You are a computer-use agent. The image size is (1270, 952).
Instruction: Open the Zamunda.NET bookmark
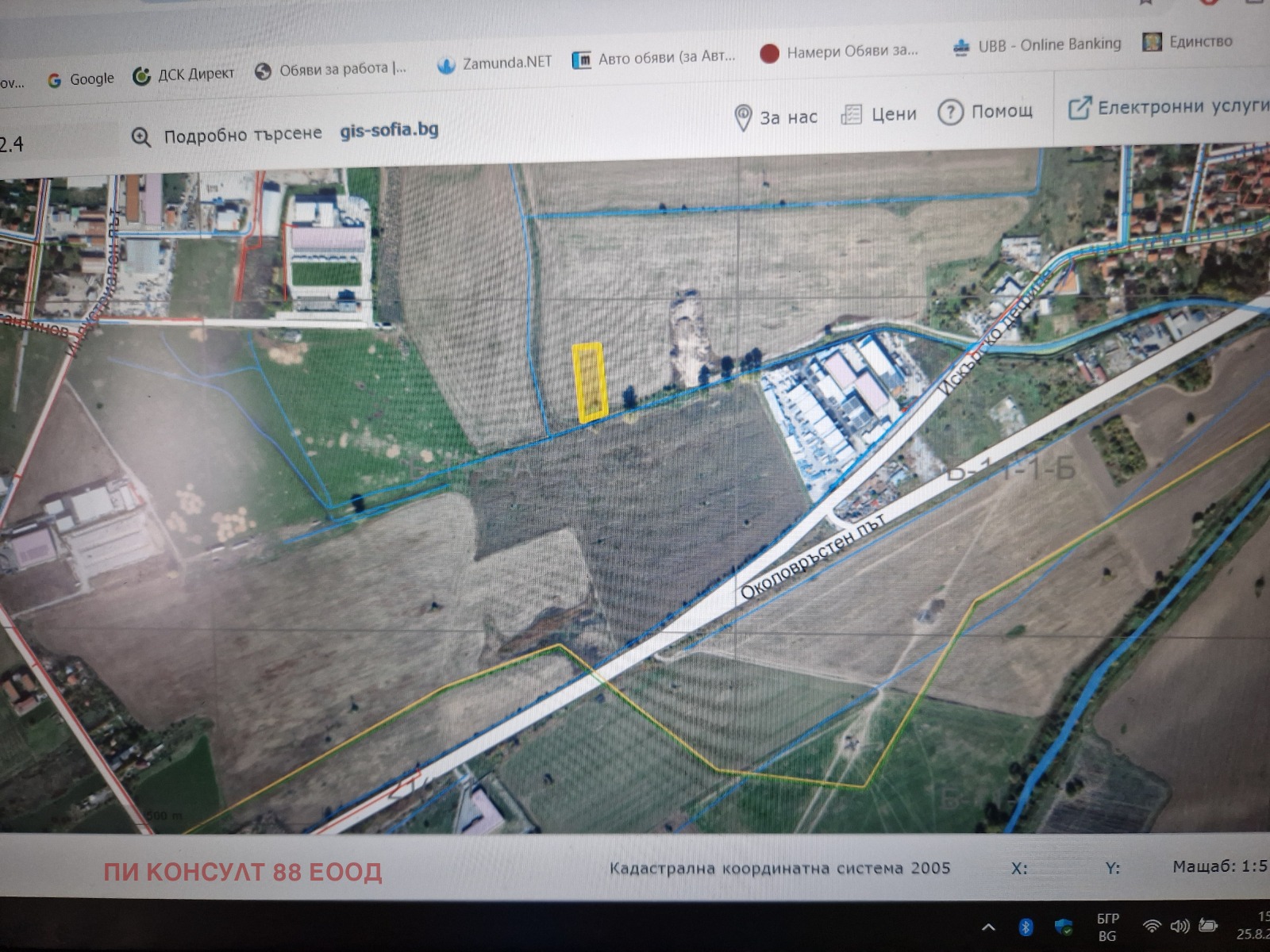pos(495,63)
